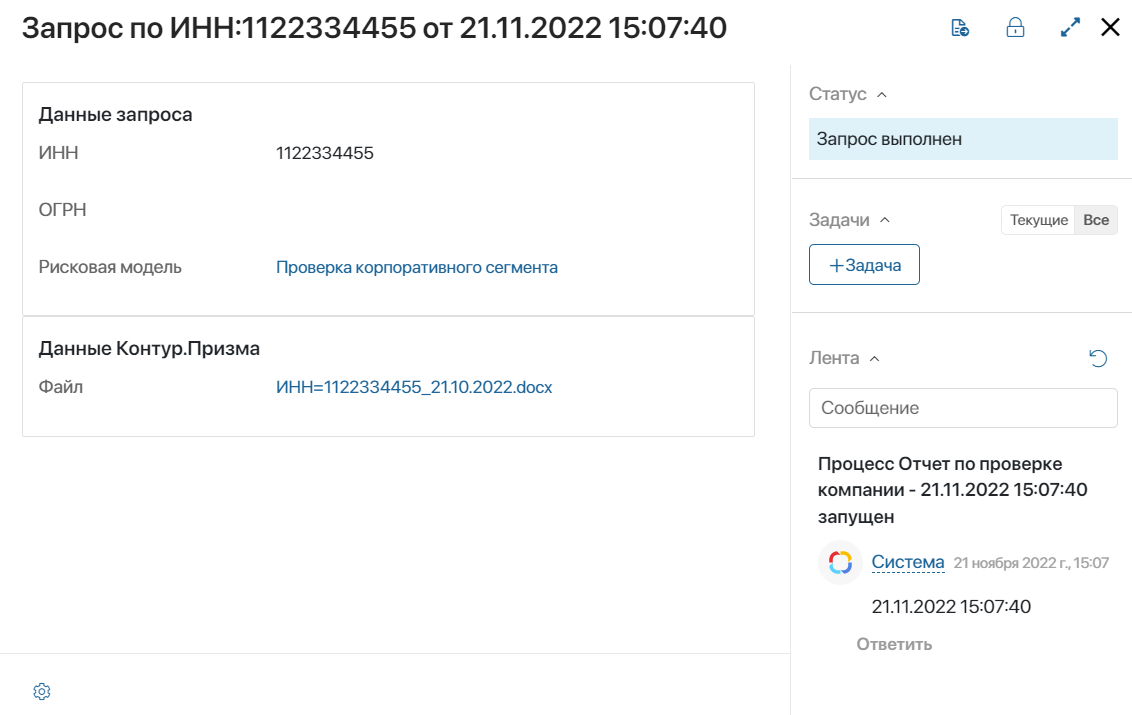This screenshot has height=715, width=1132.
Task: Close the request card
Action: click(1110, 27)
